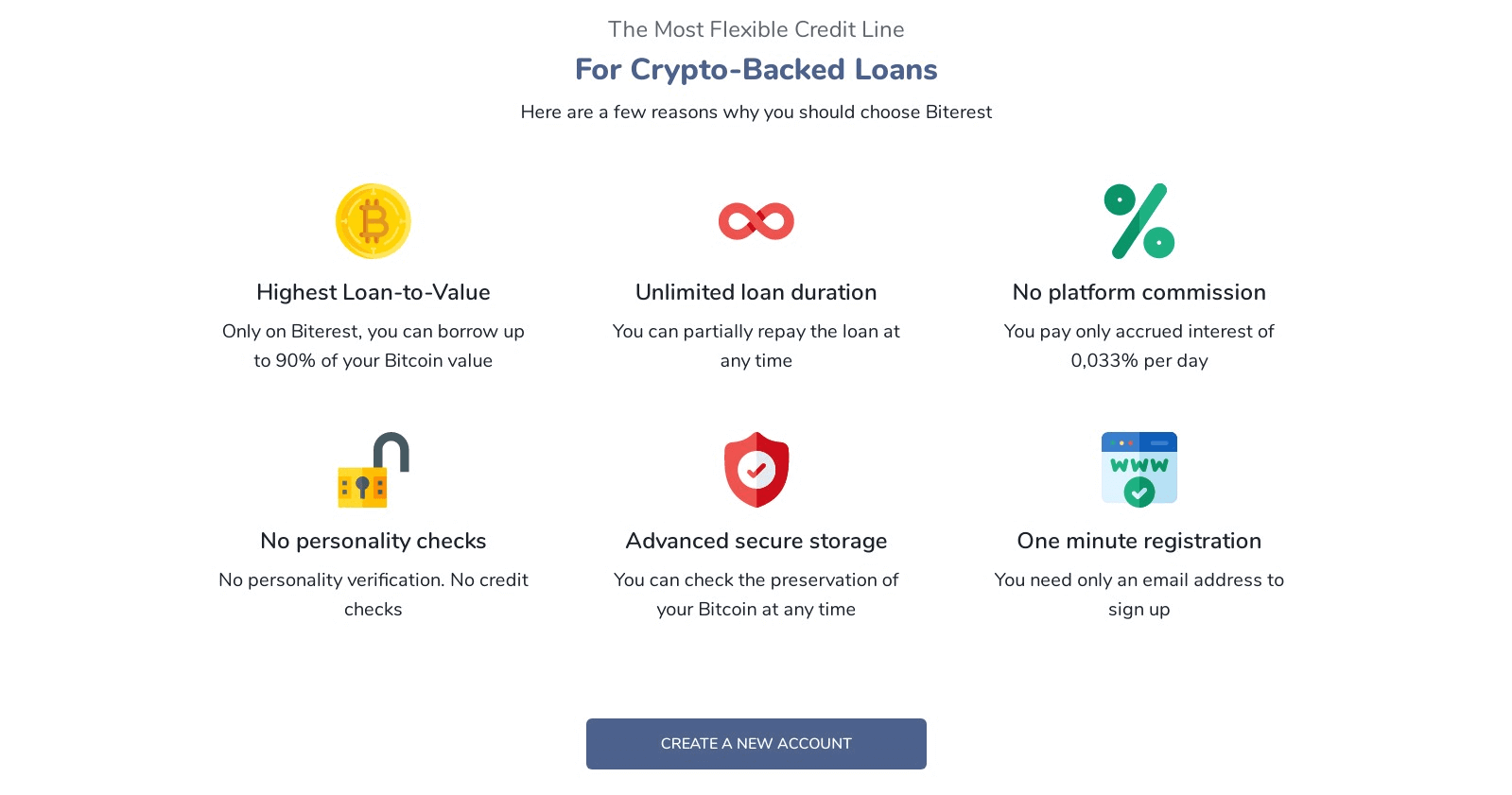Select the Unlimited loan duration heading
1512x795 pixels.
coord(756,292)
